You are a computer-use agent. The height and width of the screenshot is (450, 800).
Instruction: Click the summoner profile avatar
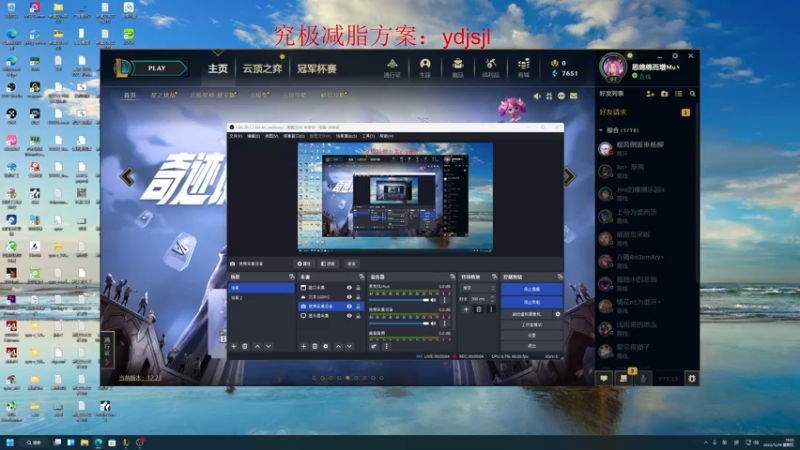tap(613, 67)
